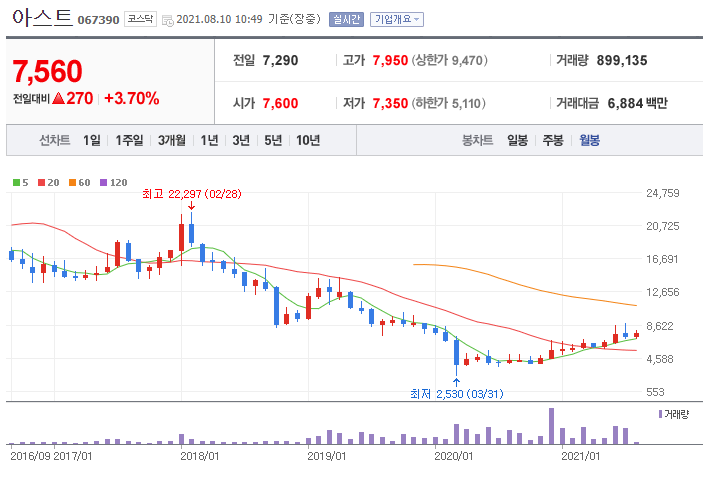Click the purple 120 moving average swatch
The image size is (703, 479).
click(104, 183)
